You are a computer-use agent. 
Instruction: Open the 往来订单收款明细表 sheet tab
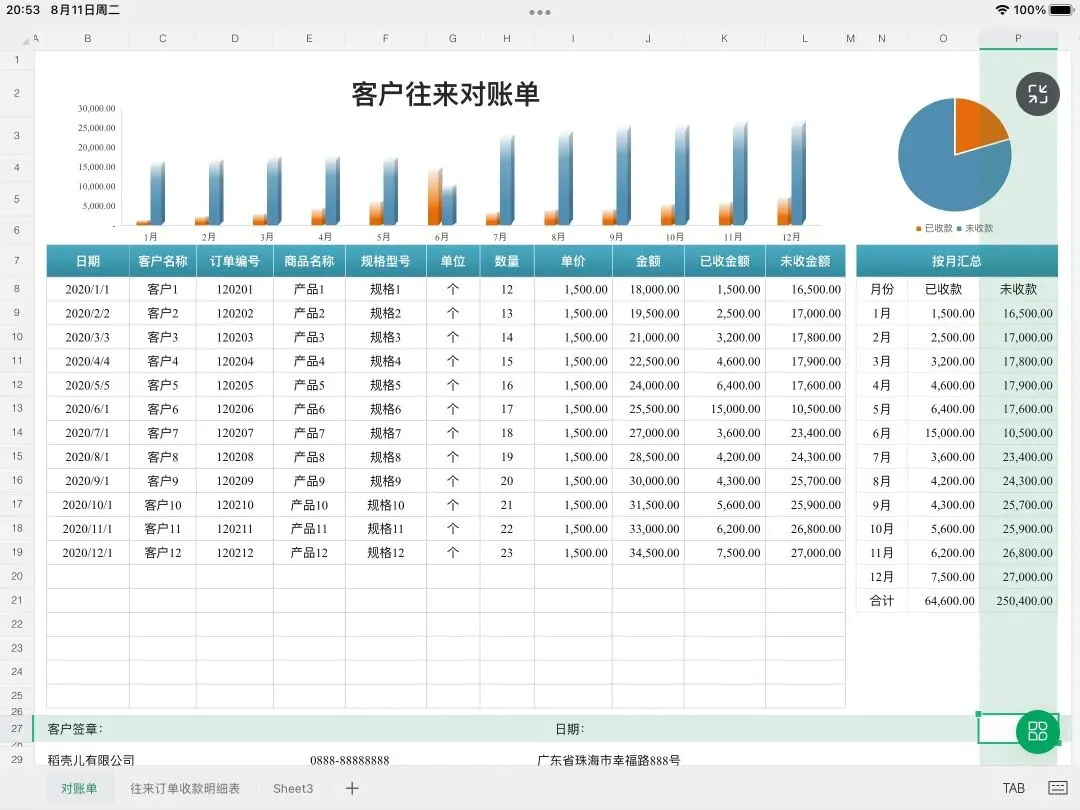[x=185, y=789]
